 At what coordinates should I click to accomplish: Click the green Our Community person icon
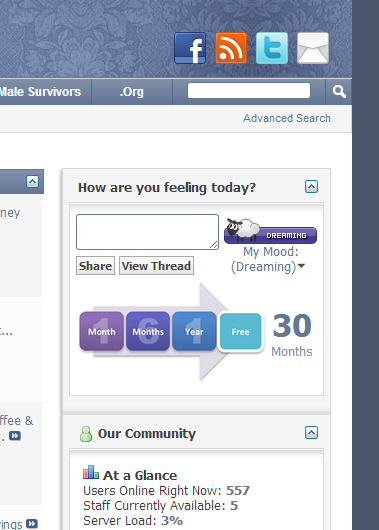coord(86,434)
